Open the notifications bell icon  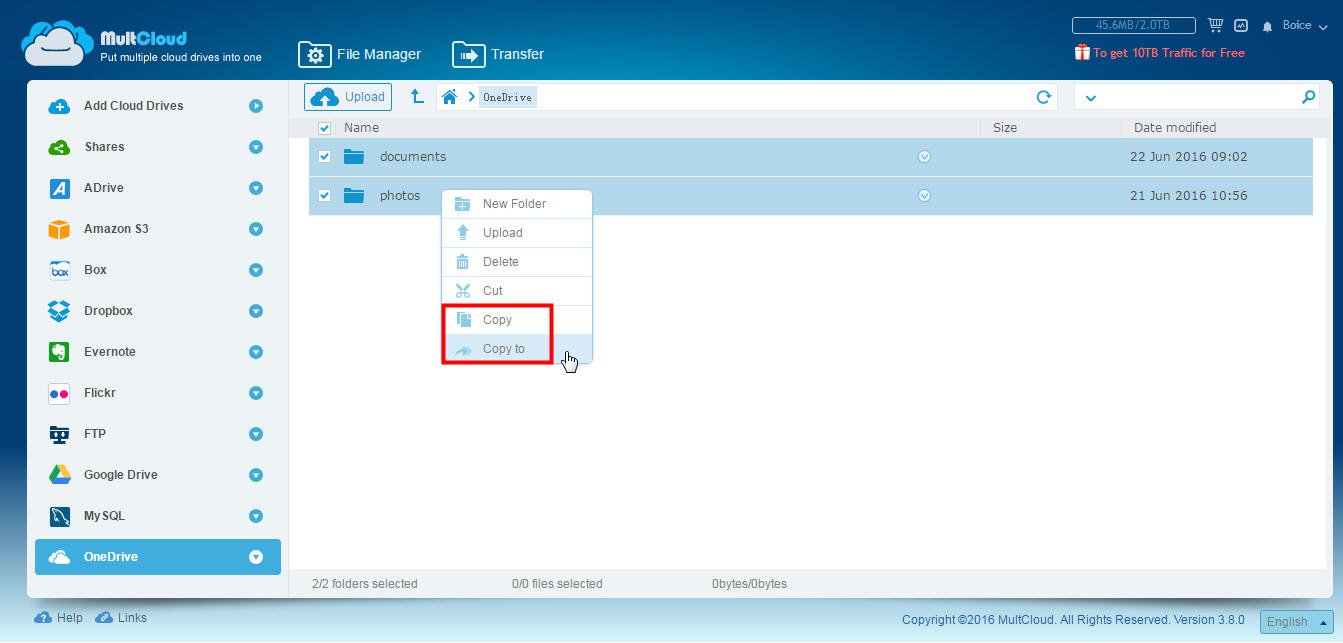tap(1268, 26)
